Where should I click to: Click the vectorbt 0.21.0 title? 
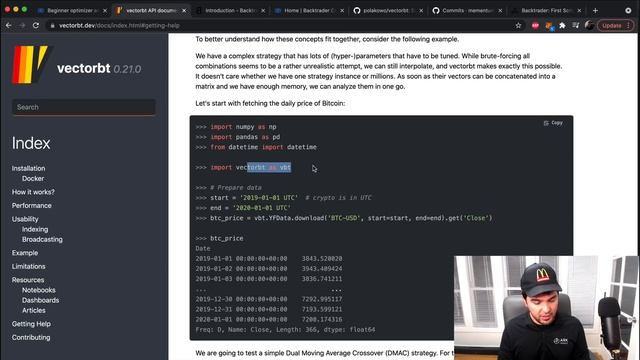[x=99, y=68]
